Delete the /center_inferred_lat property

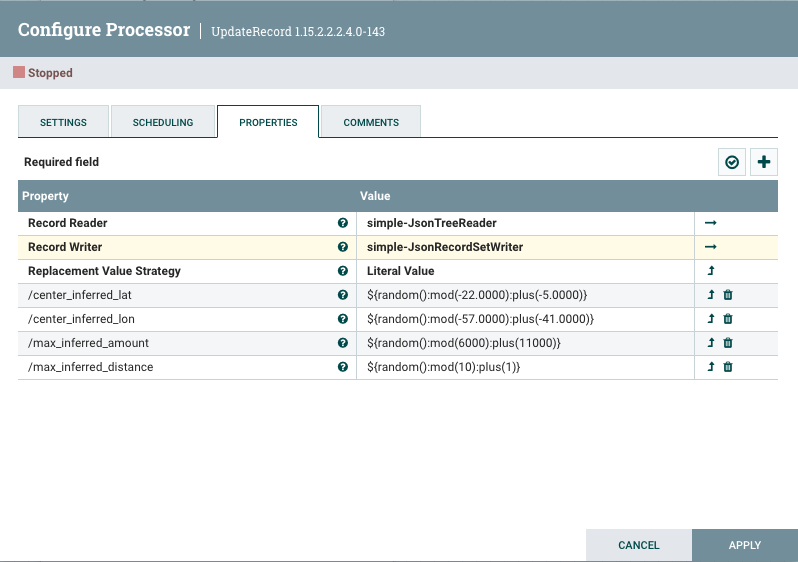[x=728, y=295]
